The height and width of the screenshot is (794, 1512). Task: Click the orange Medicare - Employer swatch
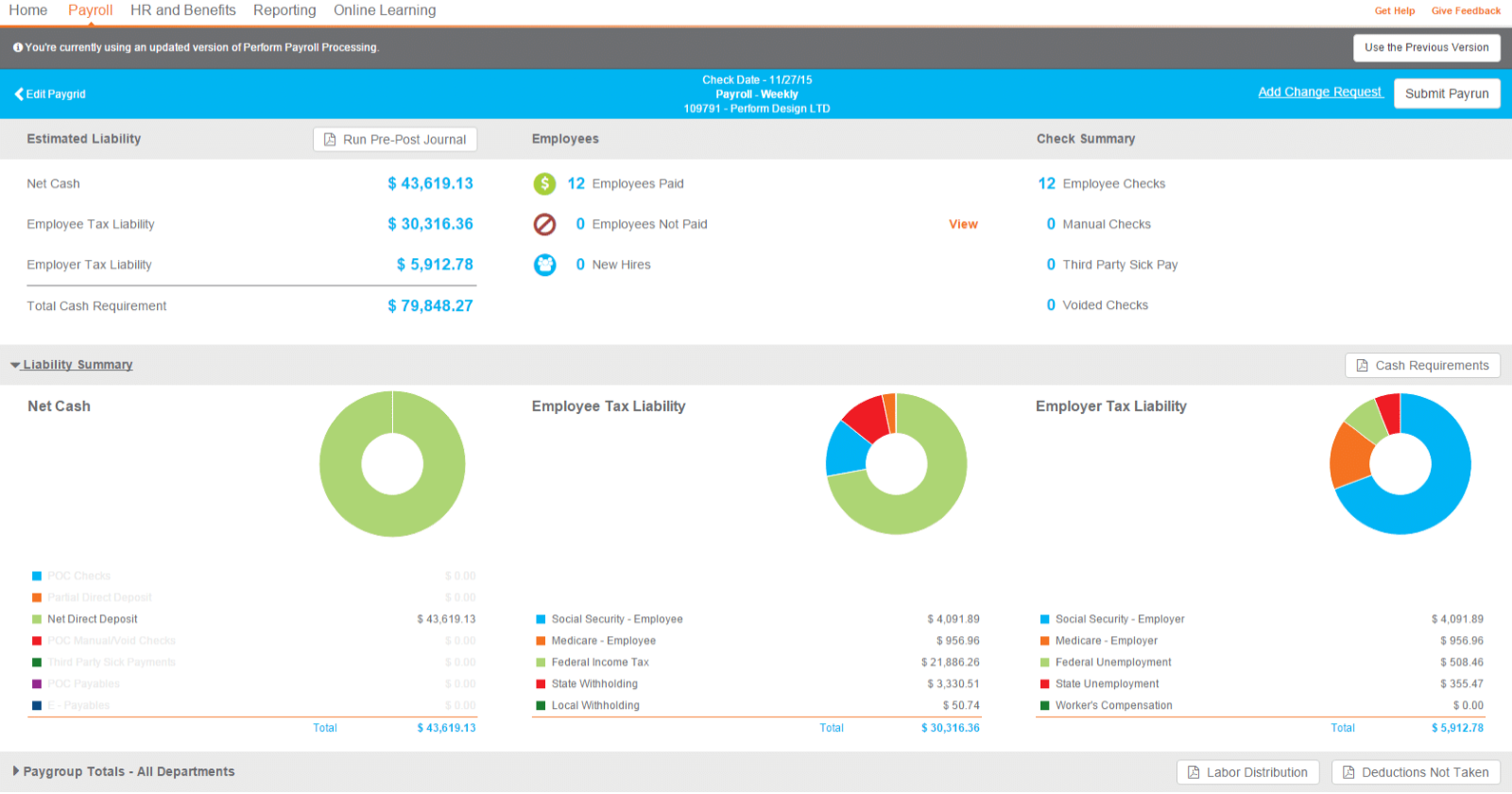[1045, 641]
